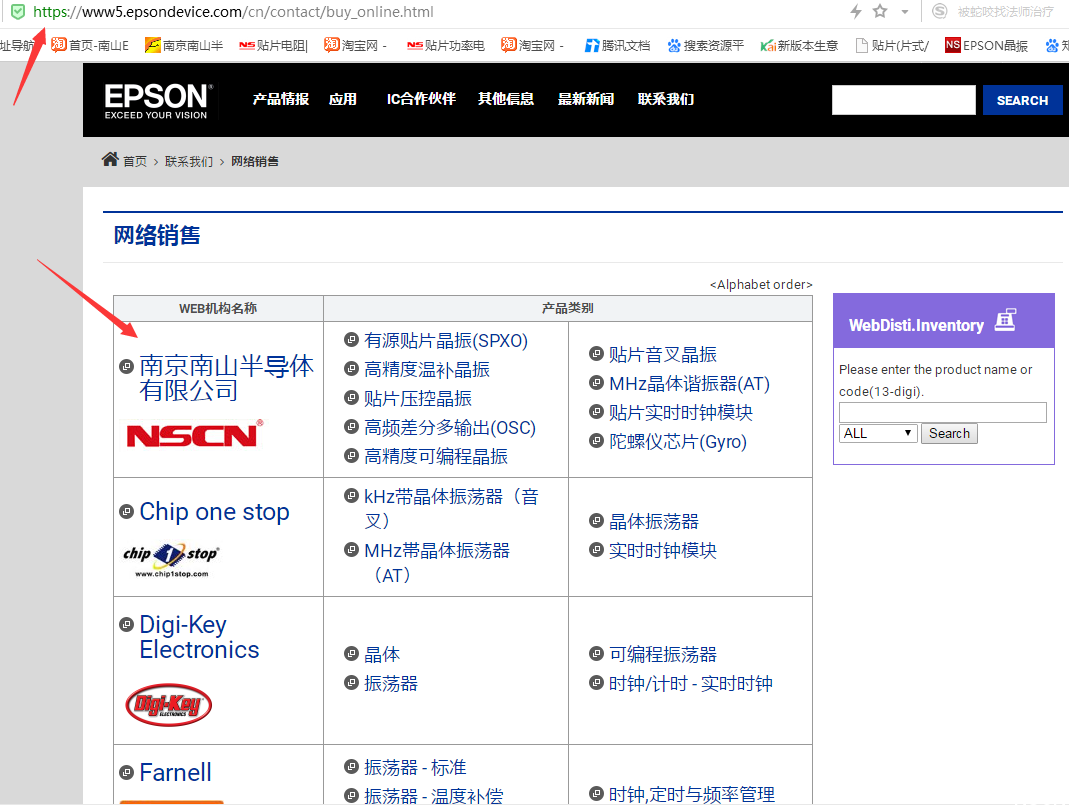Open the ALL category dropdown
Screen dimensions: 1069x809
(878, 433)
